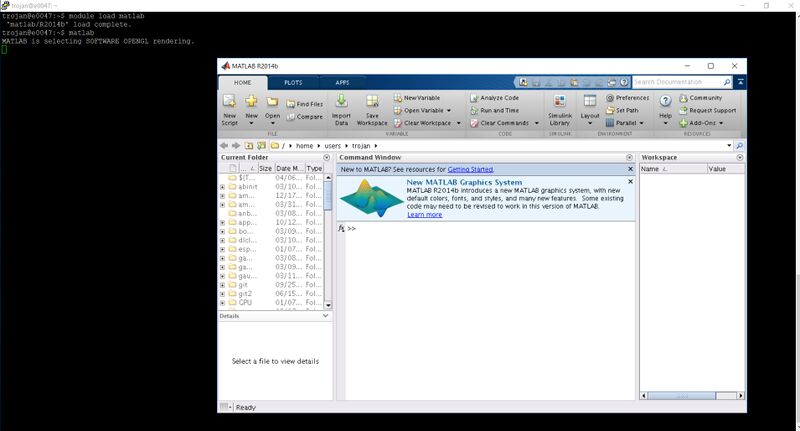Click the Workspace Value column header
Image resolution: width=800 pixels, height=431 pixels.
[x=726, y=169]
